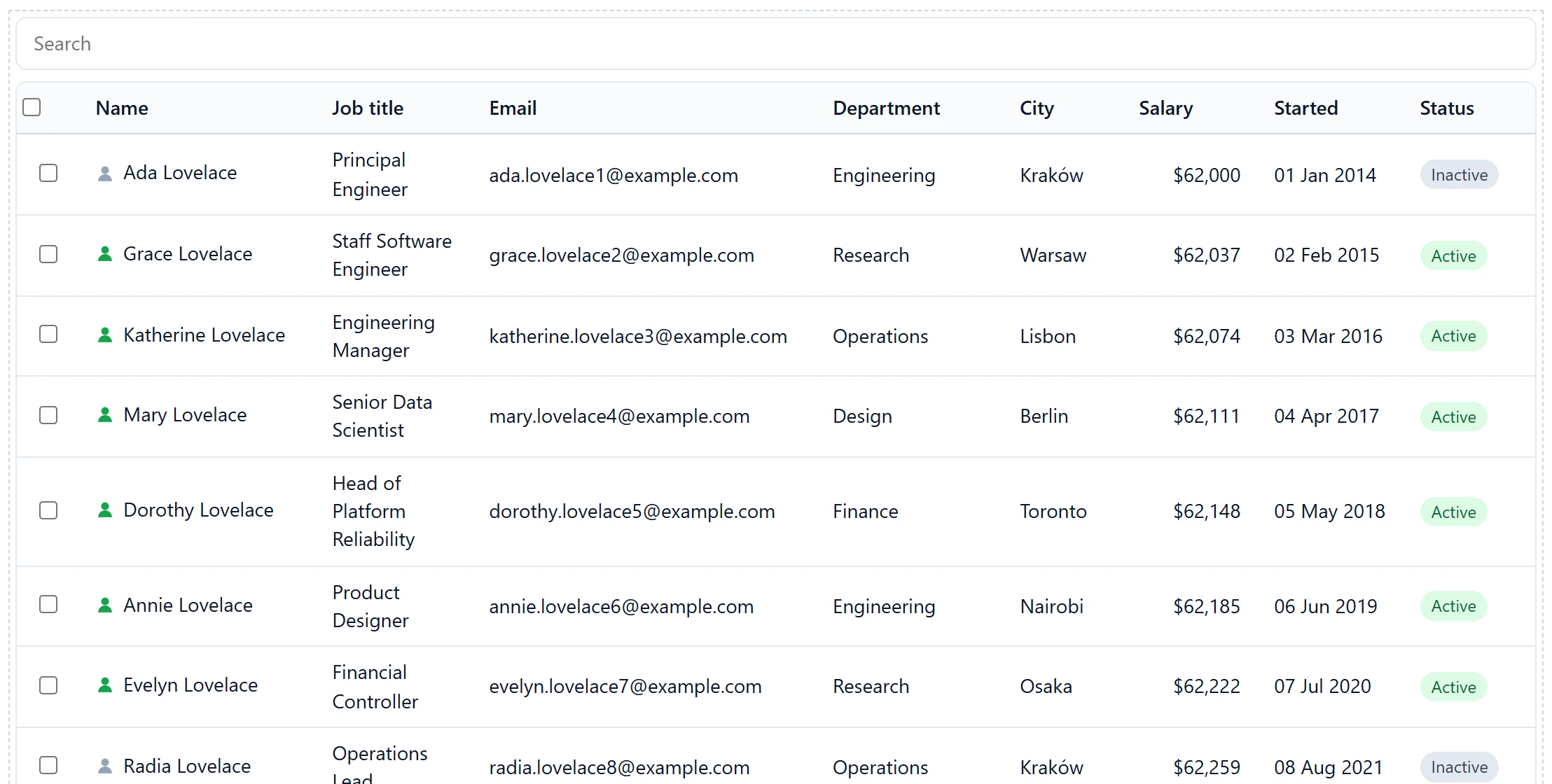This screenshot has height=784, width=1552.
Task: Click the user icon beside Evelyn Lovelace
Action: click(x=104, y=685)
